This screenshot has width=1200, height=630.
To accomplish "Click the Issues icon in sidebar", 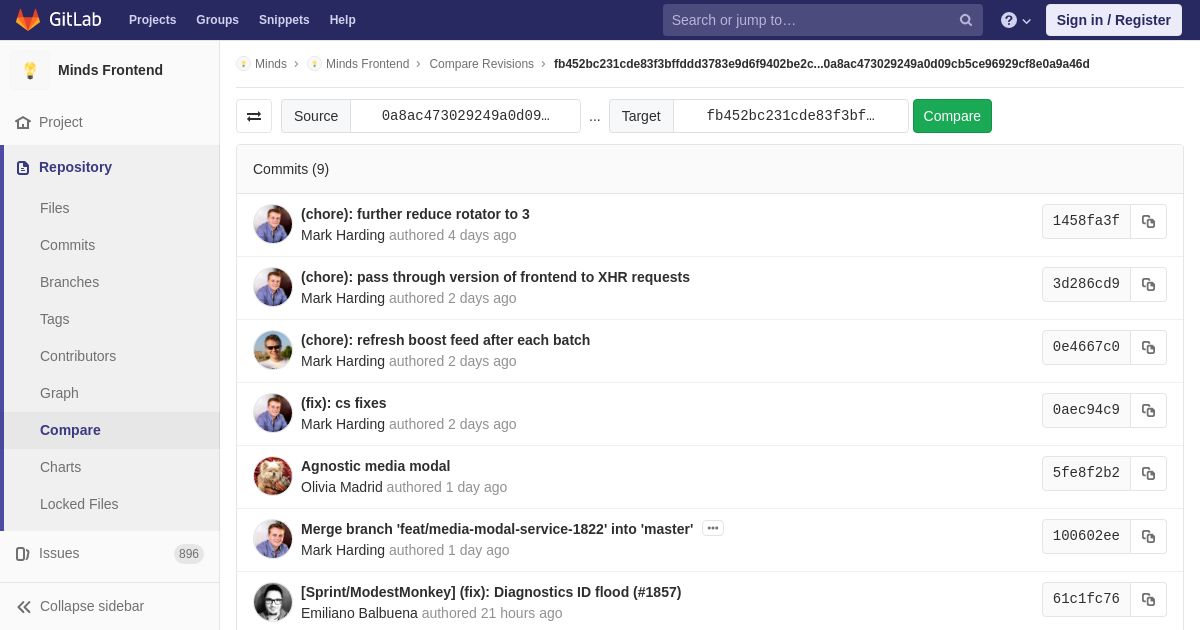I will [x=23, y=553].
